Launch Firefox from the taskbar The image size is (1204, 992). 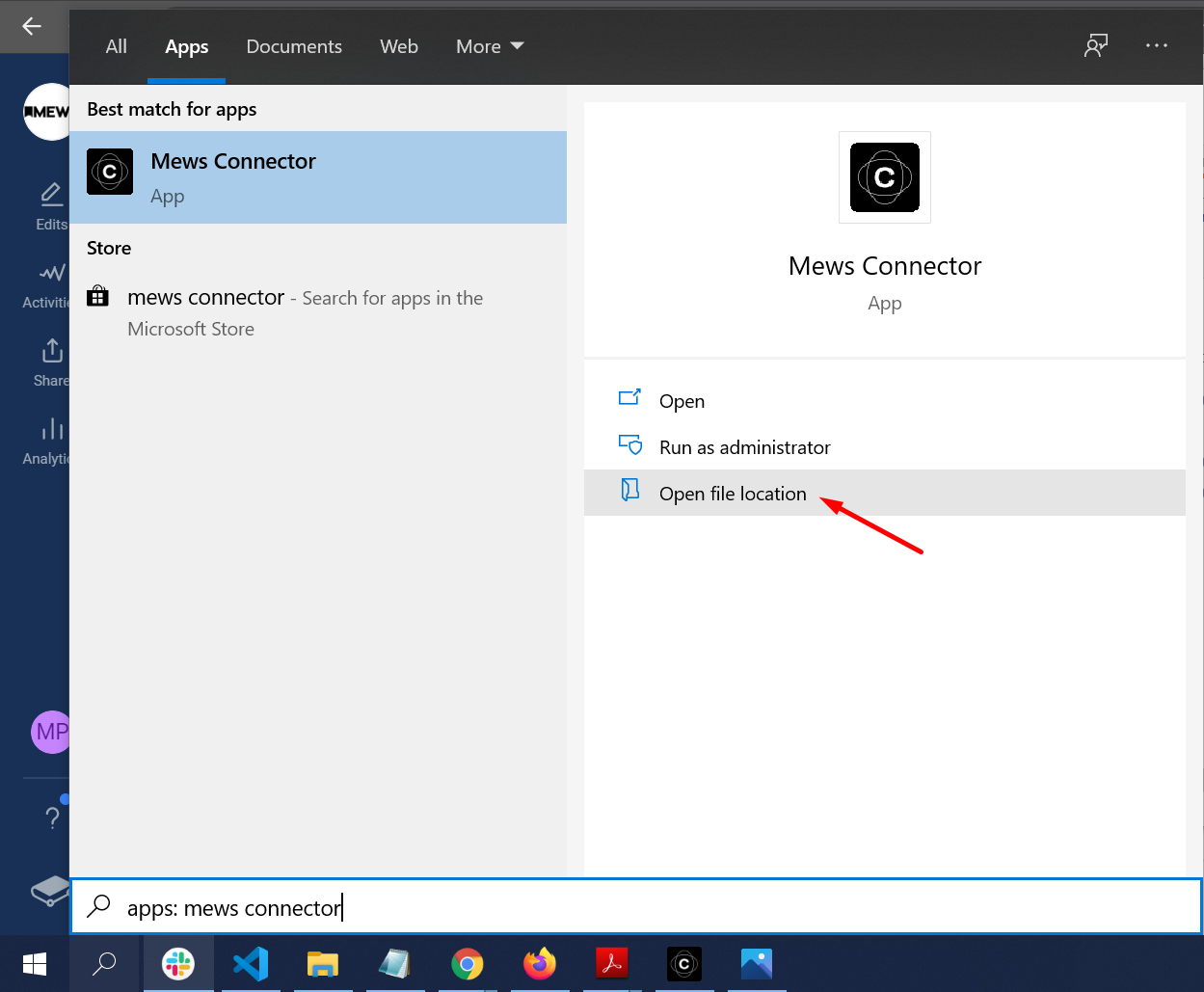[x=540, y=963]
